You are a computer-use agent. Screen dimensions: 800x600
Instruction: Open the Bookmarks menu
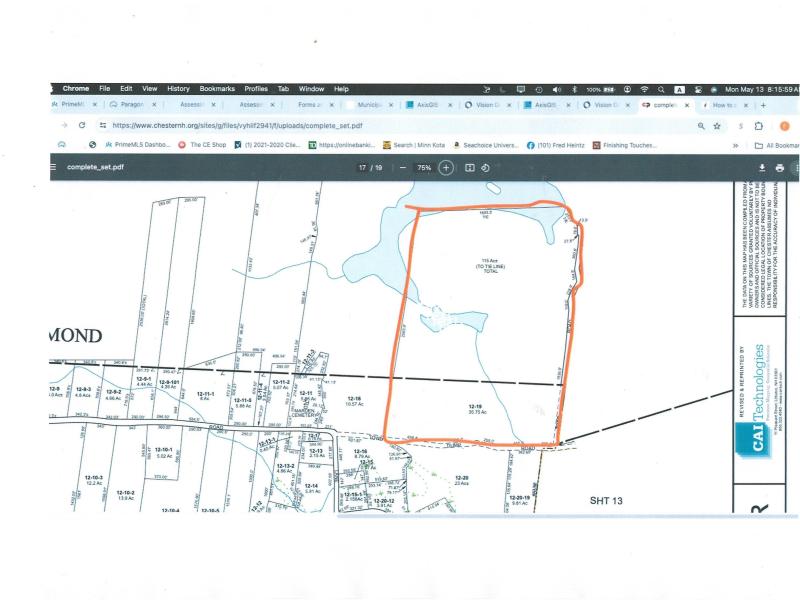point(217,88)
